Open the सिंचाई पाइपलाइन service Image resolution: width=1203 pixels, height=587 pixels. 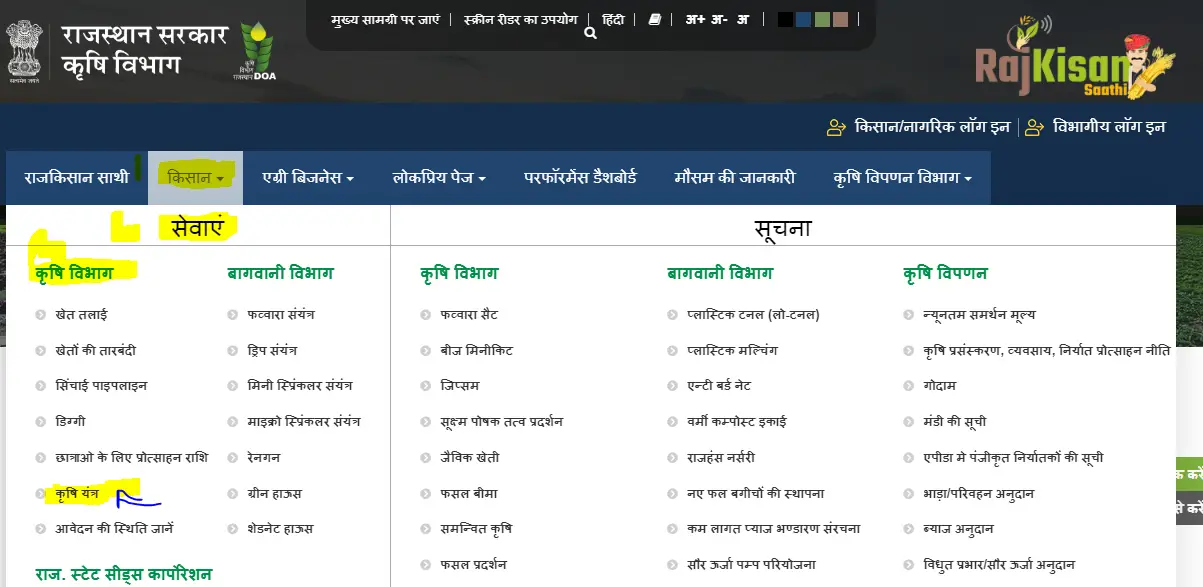[101, 386]
